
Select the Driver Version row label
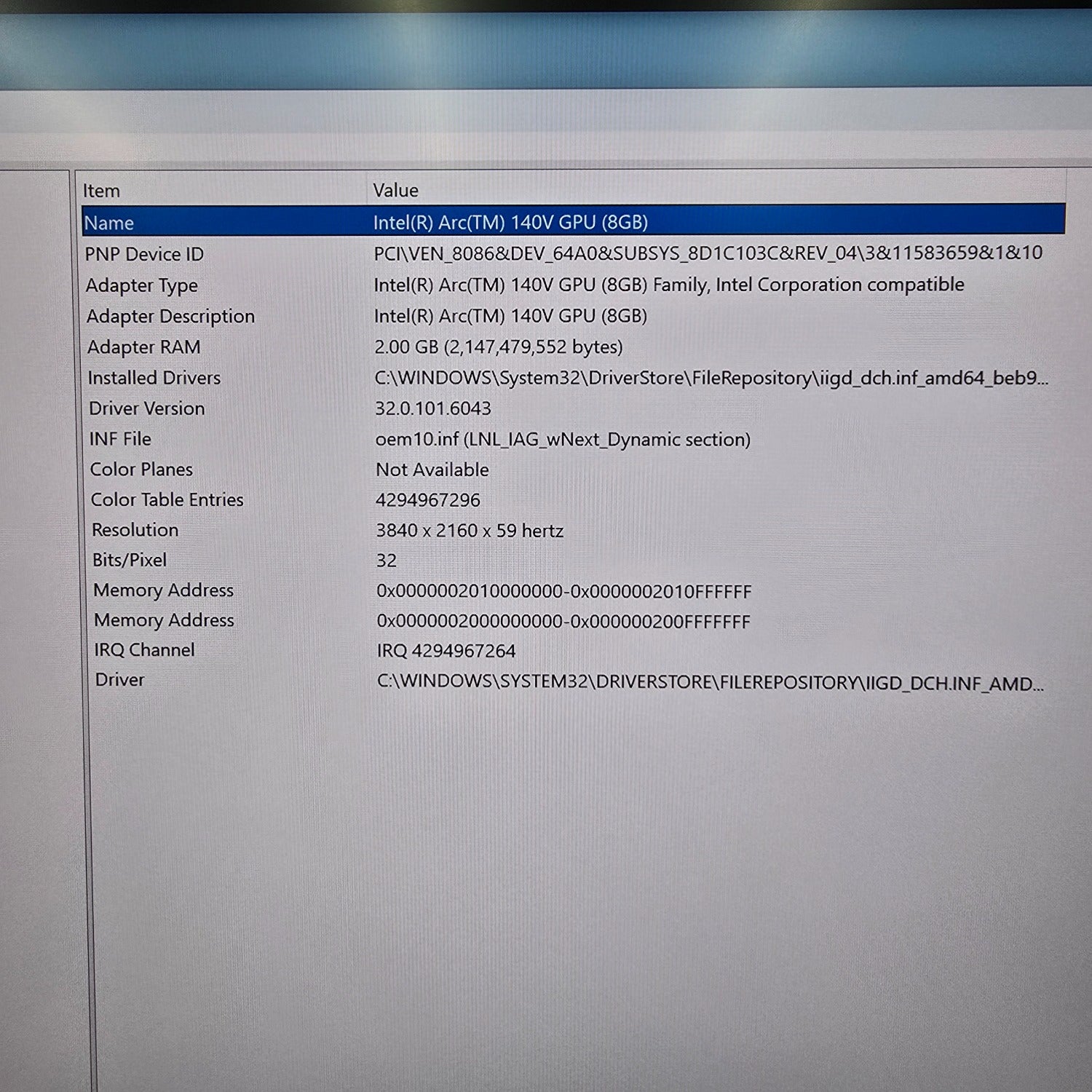[146, 408]
